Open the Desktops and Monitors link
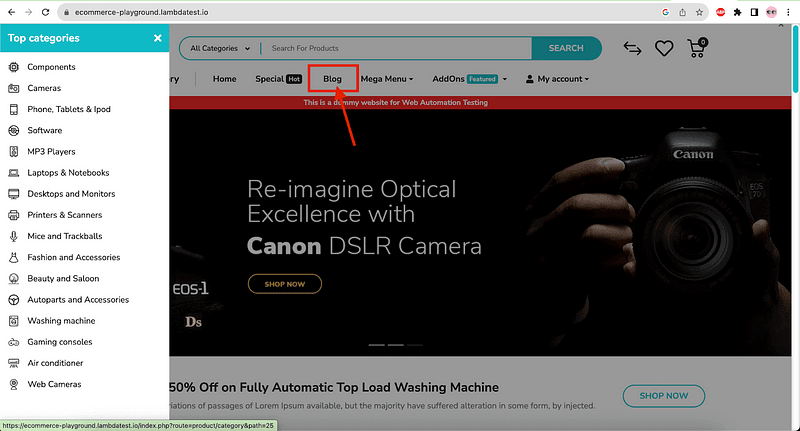 point(71,194)
